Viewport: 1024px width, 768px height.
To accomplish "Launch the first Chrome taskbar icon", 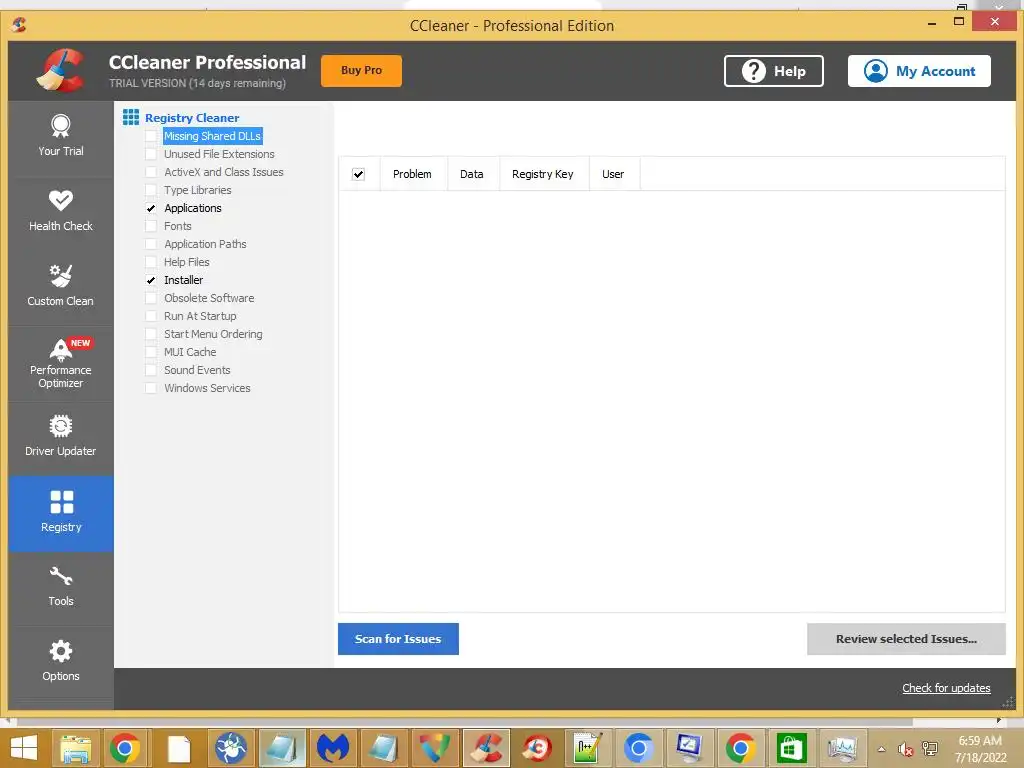I will (125, 748).
